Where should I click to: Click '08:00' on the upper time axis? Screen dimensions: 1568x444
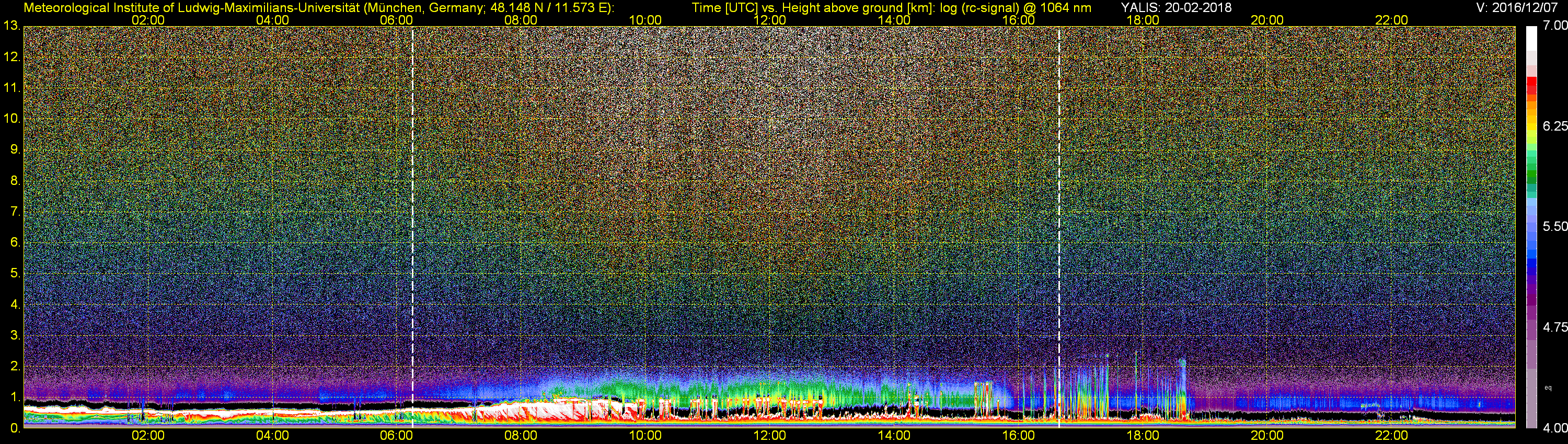[521, 20]
